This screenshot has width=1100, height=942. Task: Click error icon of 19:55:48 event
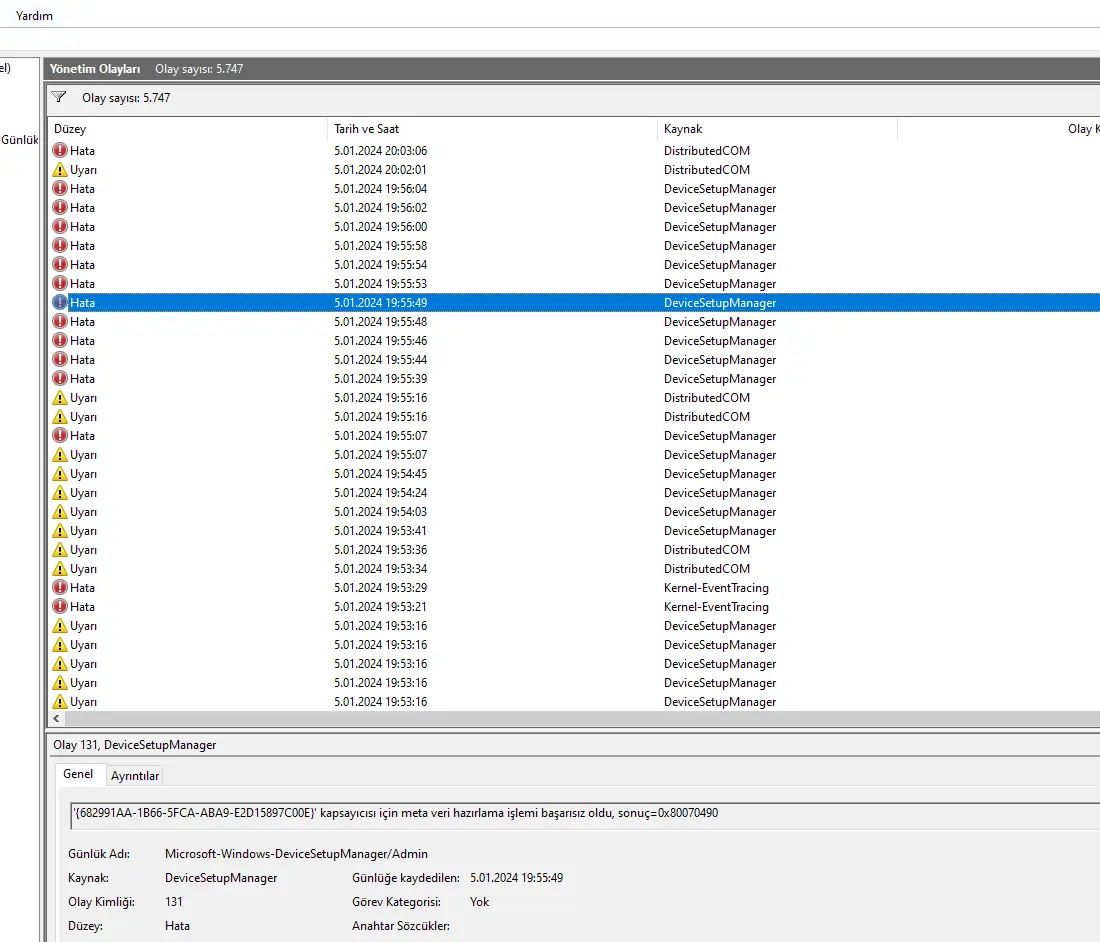60,321
